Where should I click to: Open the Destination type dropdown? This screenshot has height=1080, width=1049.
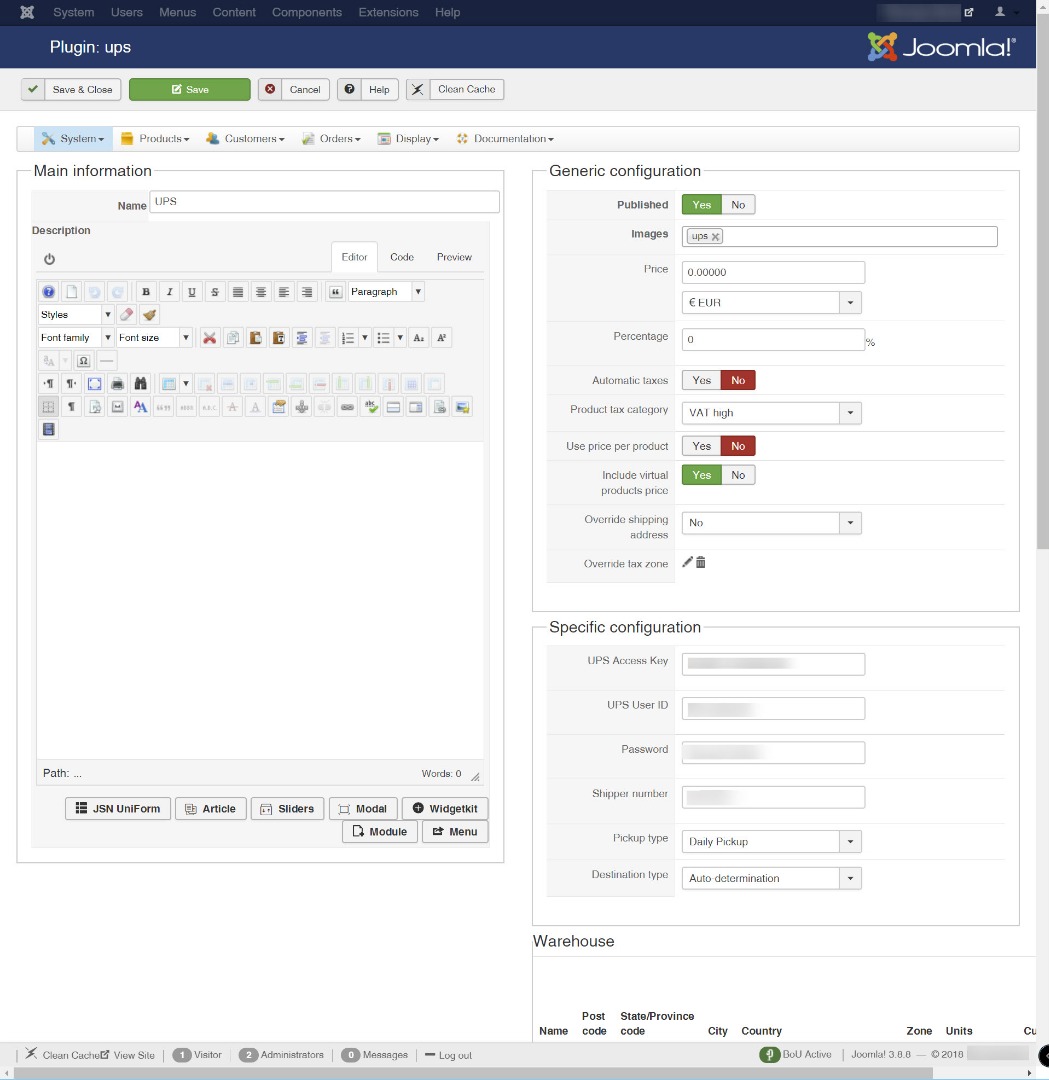point(771,878)
